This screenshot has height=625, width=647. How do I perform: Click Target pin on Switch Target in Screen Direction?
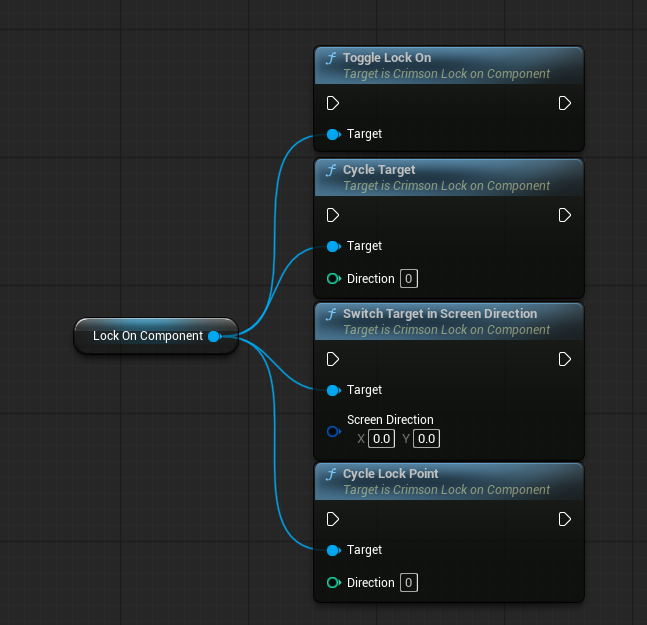click(333, 390)
